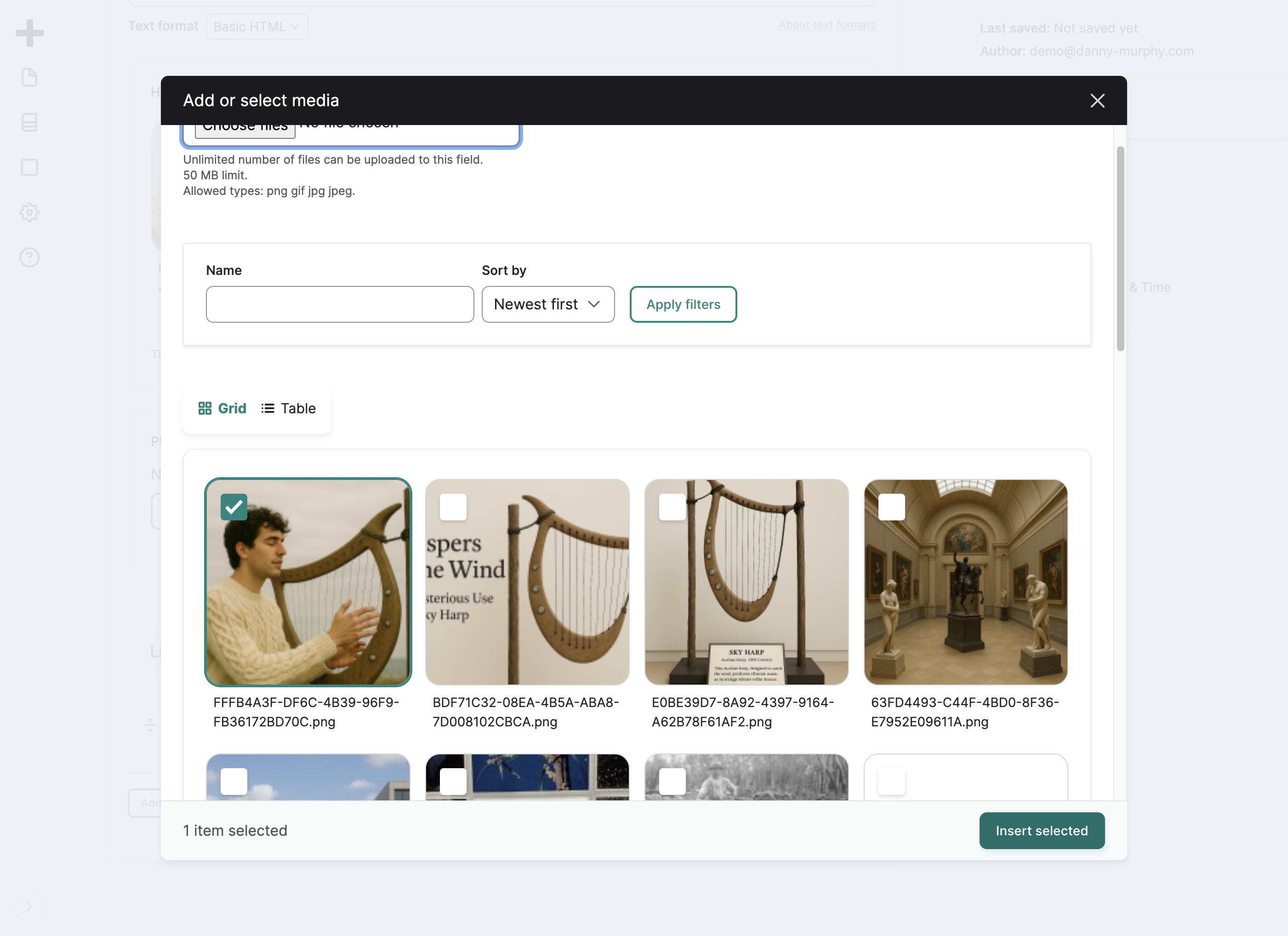
Task: Click filename FFFB4A3F-DF6C-4B39-96F9-FB36172BD70C.png
Action: tap(306, 712)
